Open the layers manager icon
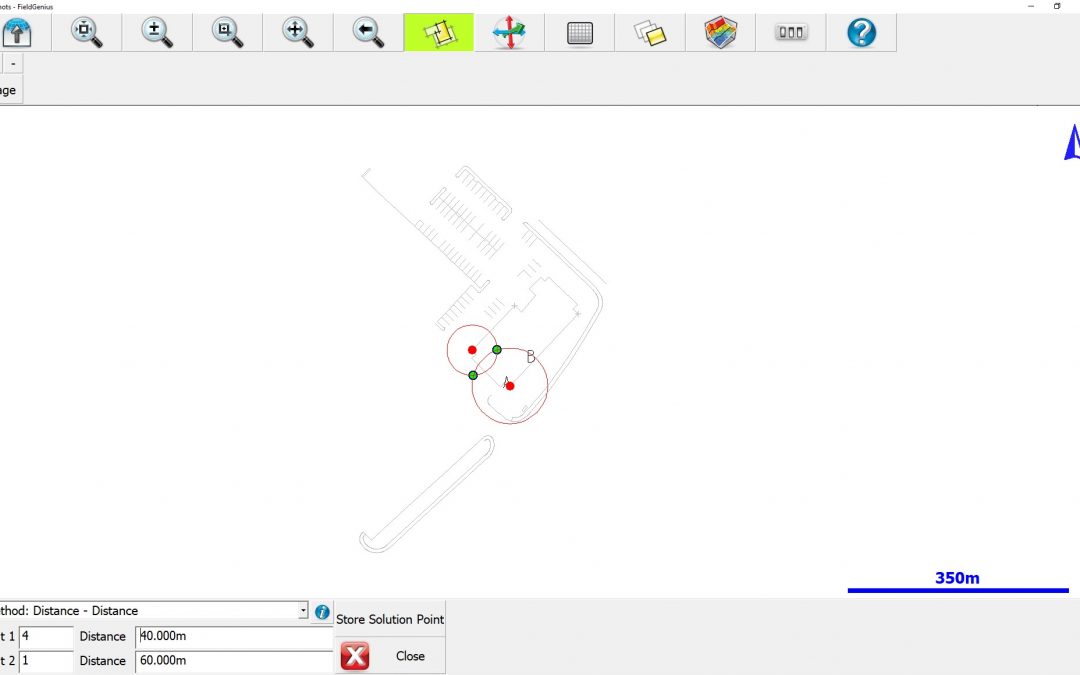The image size is (1080, 675). tap(650, 32)
